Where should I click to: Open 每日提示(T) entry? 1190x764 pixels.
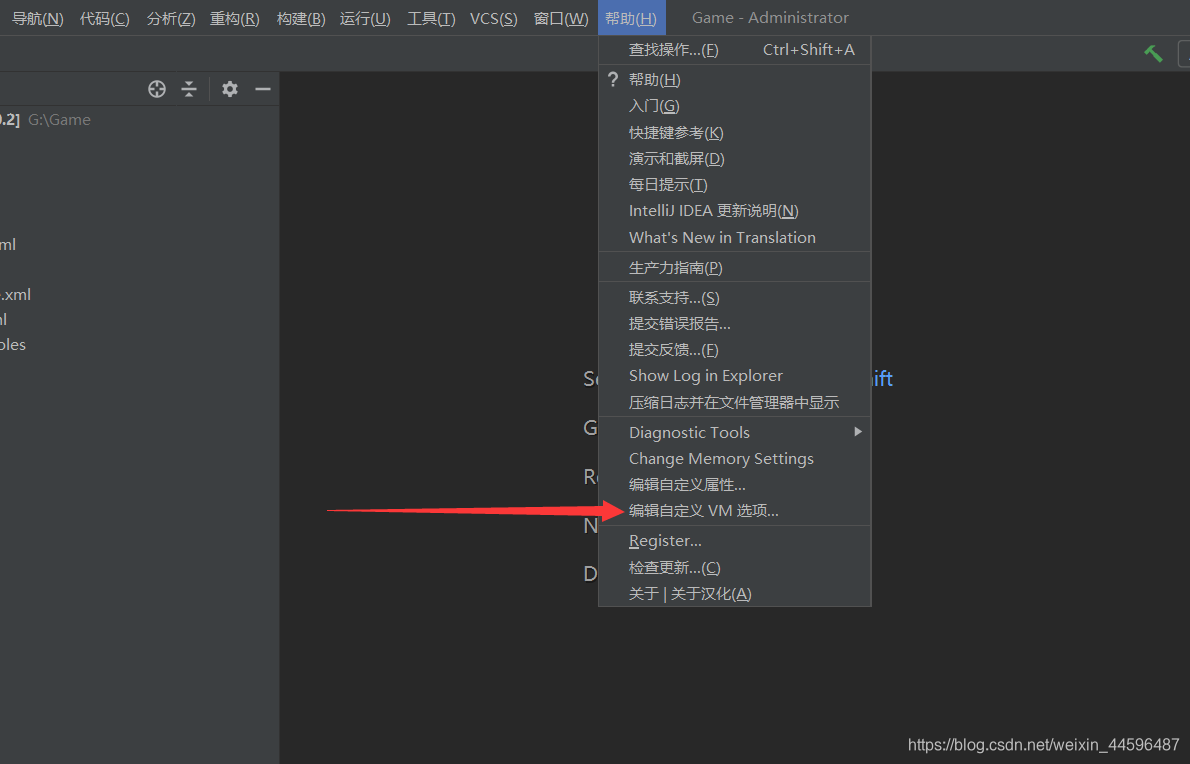click(735, 184)
